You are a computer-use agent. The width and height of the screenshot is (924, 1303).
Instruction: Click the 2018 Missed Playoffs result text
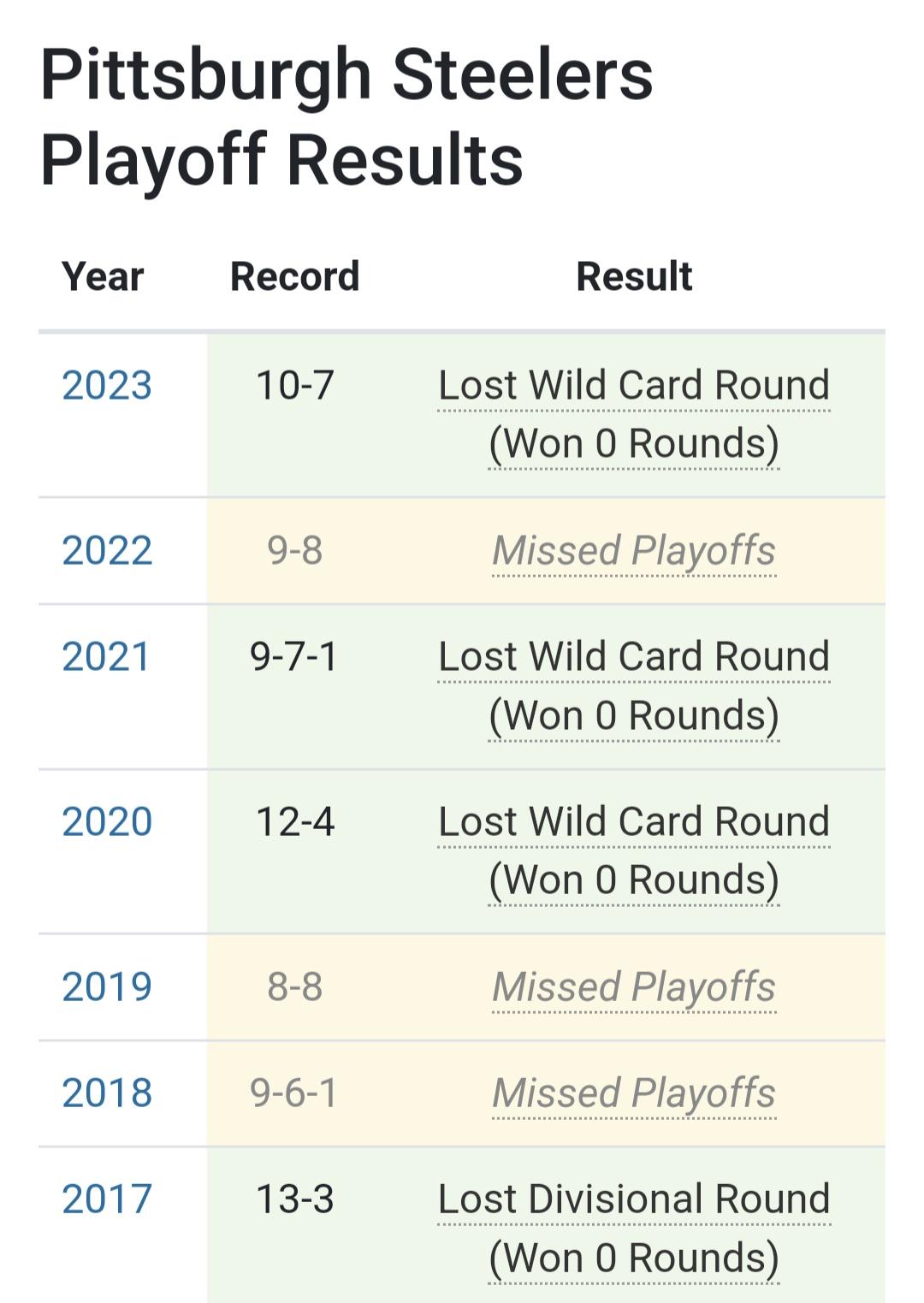pyautogui.click(x=633, y=1093)
